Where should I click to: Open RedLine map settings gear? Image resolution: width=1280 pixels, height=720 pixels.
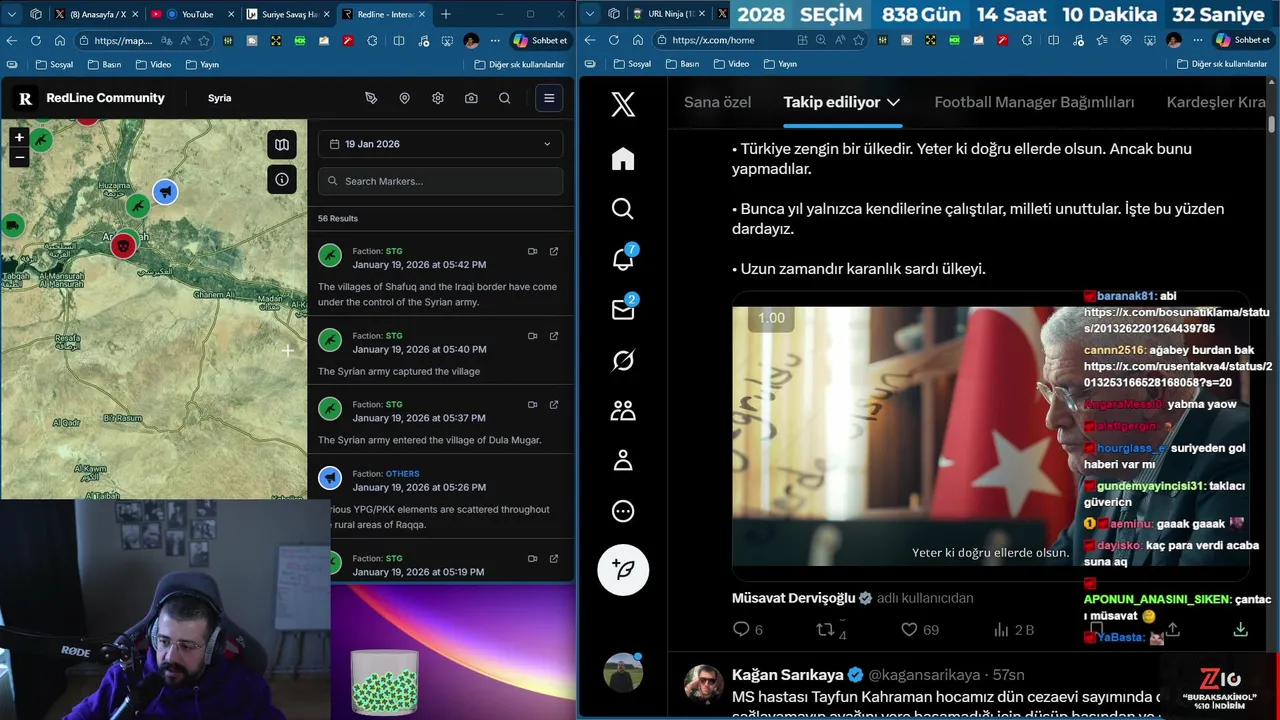(x=438, y=98)
